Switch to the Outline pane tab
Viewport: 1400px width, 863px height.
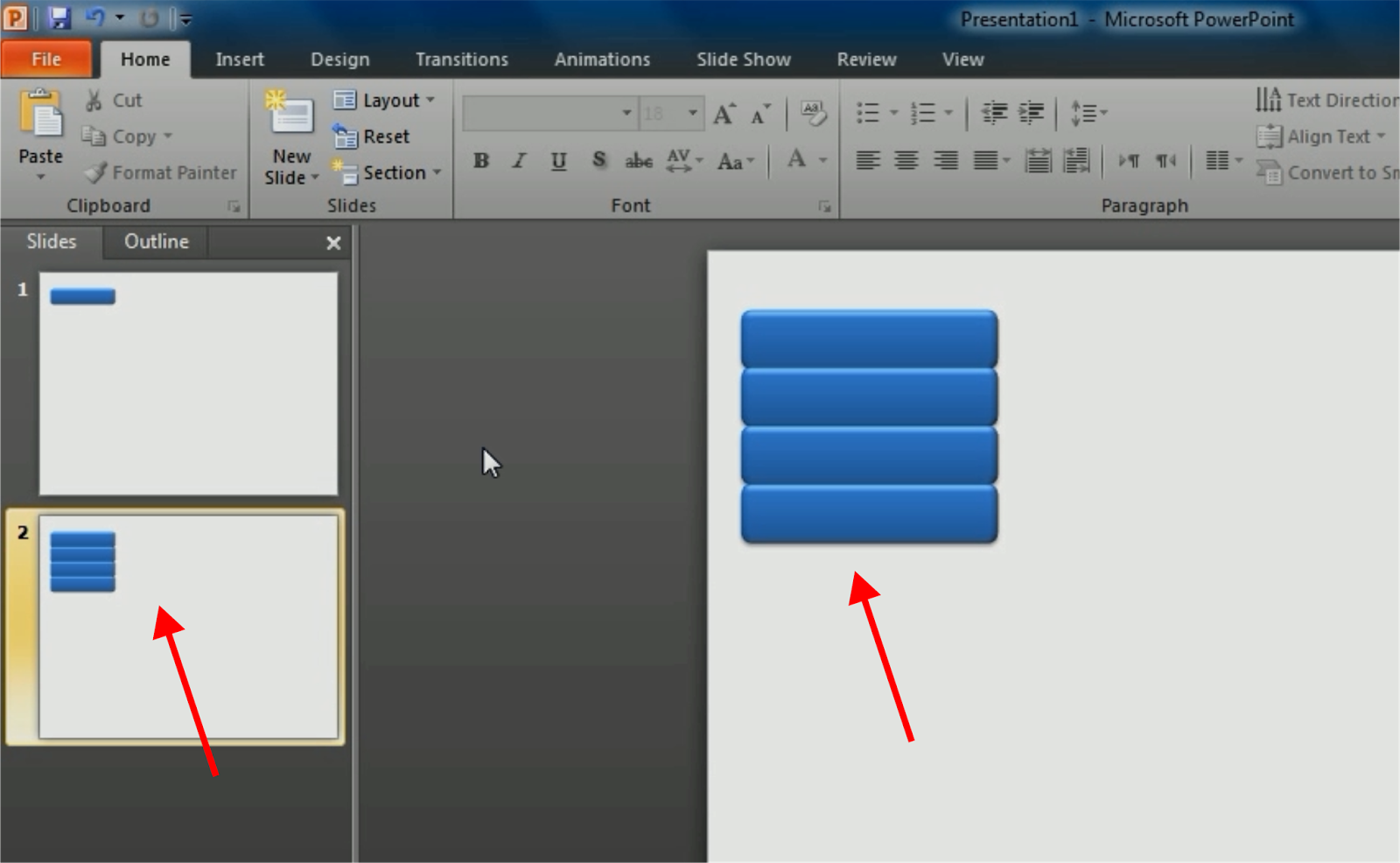[157, 242]
